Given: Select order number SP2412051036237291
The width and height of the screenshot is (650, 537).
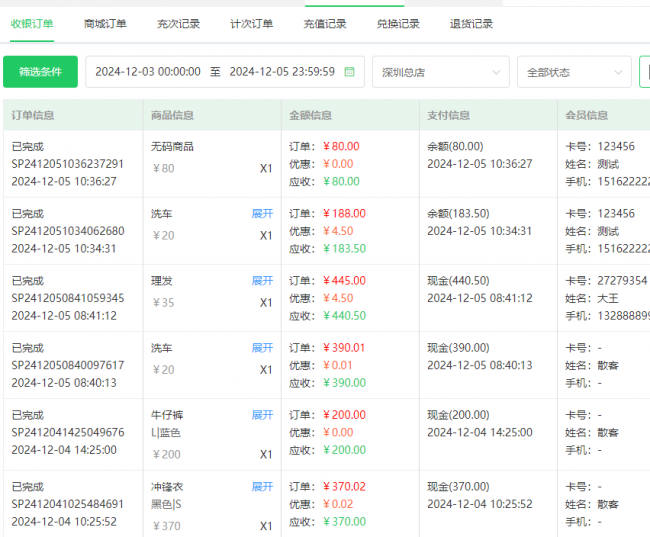Looking at the screenshot, I should [x=68, y=164].
